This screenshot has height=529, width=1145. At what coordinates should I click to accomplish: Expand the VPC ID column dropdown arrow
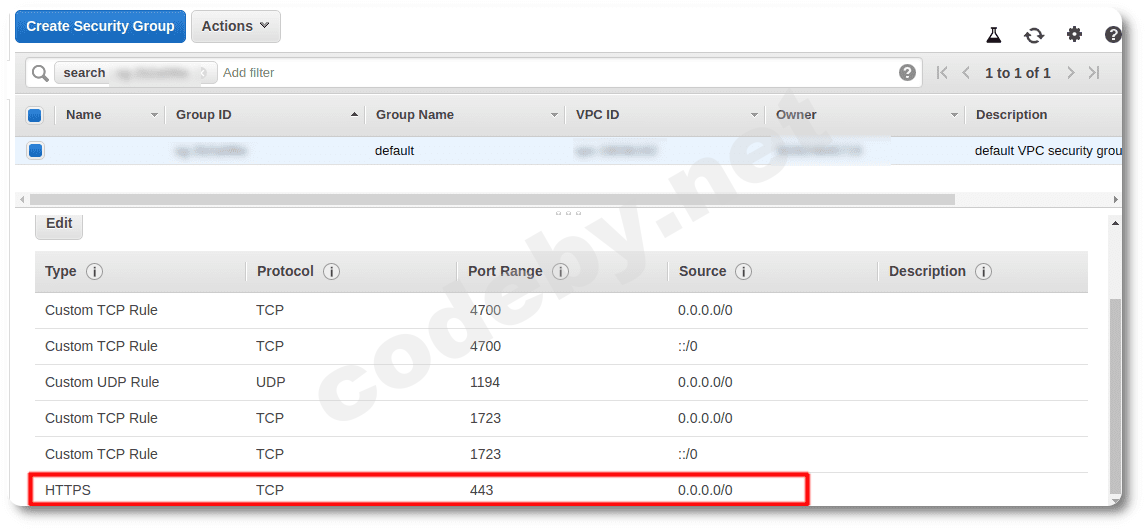754,115
